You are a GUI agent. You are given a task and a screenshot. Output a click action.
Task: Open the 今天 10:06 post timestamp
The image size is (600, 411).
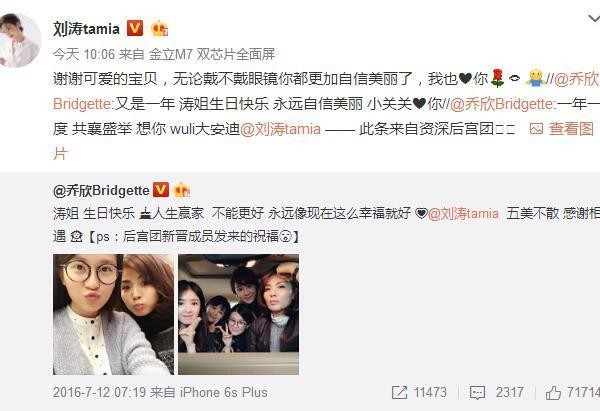coord(84,54)
